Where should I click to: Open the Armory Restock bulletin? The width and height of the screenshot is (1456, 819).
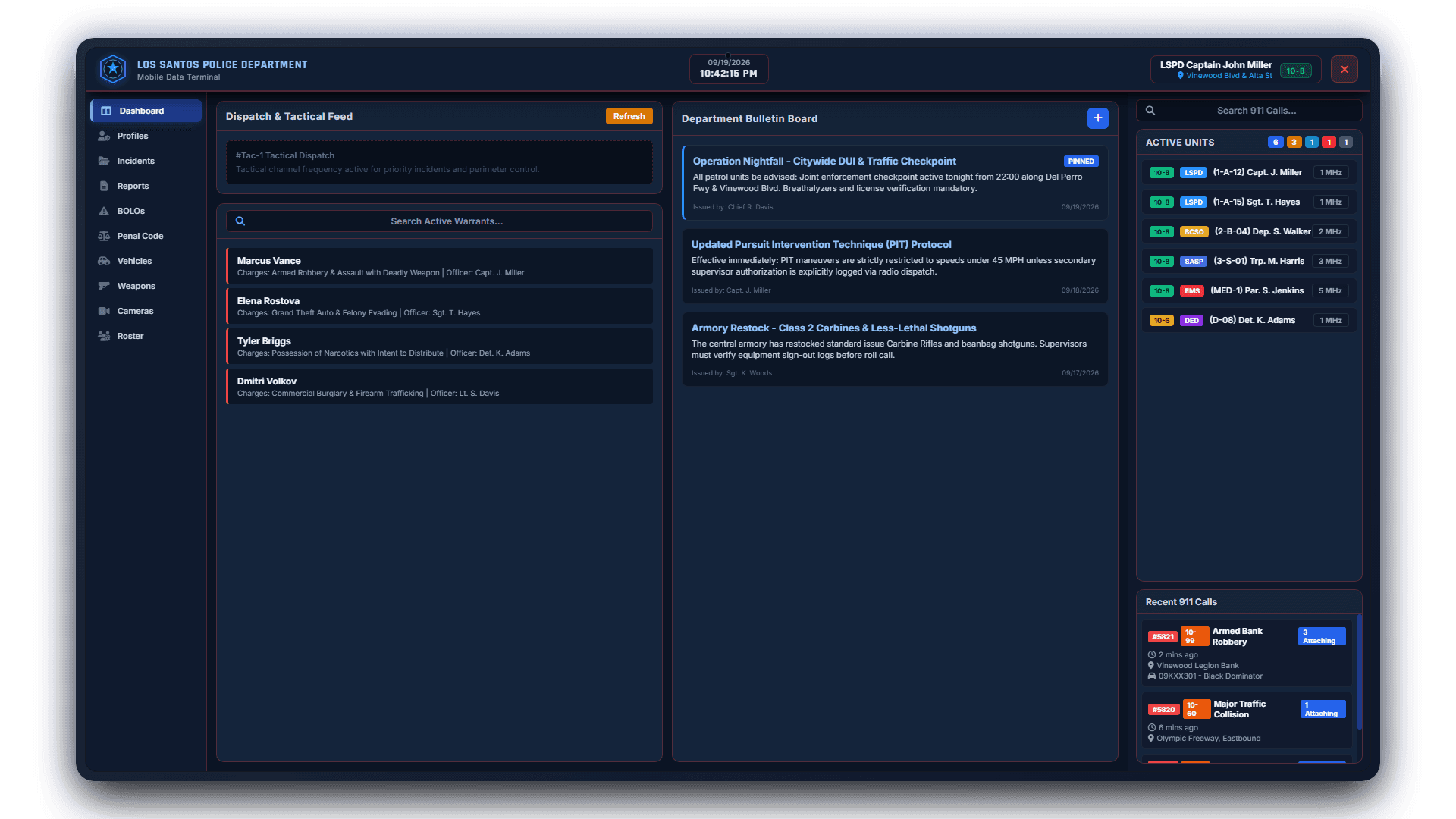pyautogui.click(x=895, y=350)
